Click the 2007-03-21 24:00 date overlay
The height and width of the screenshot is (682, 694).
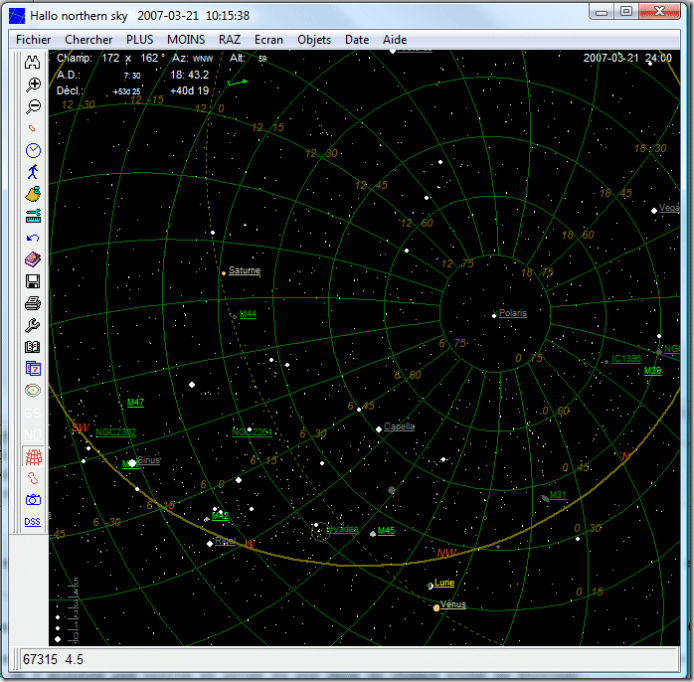pyautogui.click(x=627, y=58)
